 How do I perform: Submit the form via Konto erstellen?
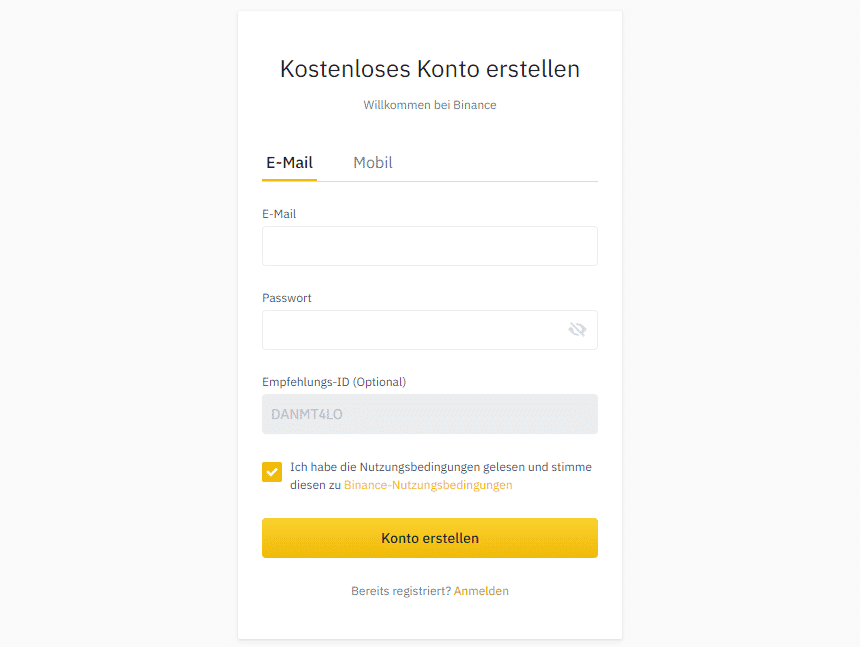429,537
